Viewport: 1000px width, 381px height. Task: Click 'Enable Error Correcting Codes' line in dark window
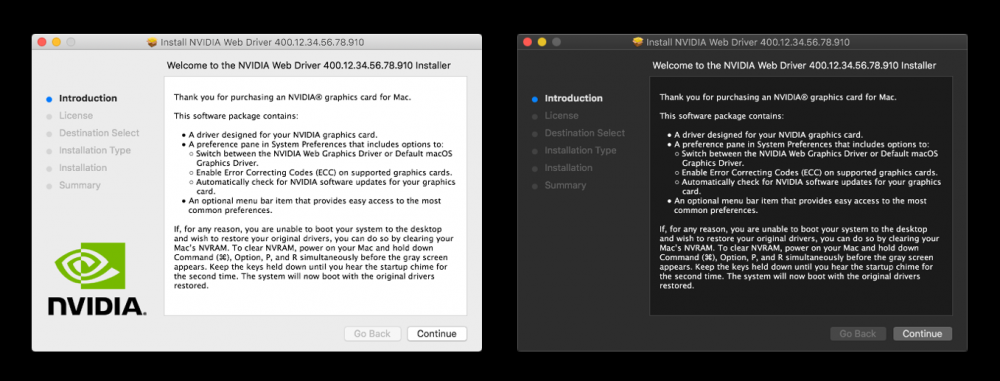point(809,172)
